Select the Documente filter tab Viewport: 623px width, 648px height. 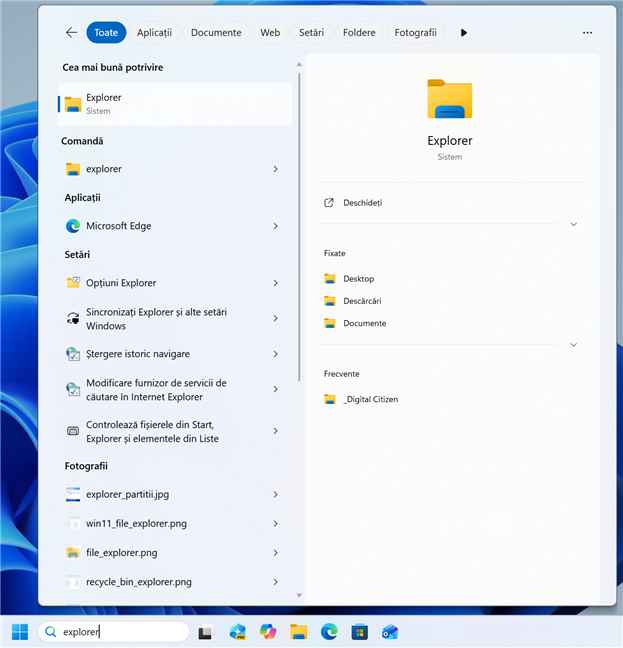[216, 33]
